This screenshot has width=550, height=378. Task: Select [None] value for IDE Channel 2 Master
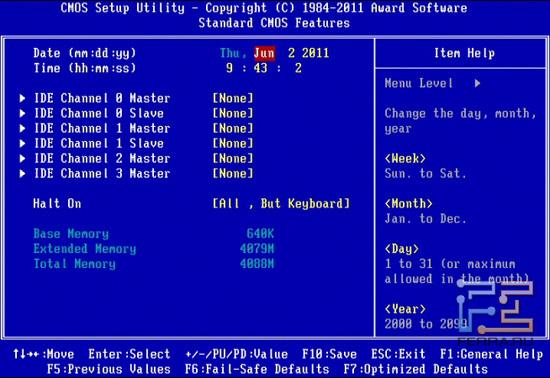(233, 158)
